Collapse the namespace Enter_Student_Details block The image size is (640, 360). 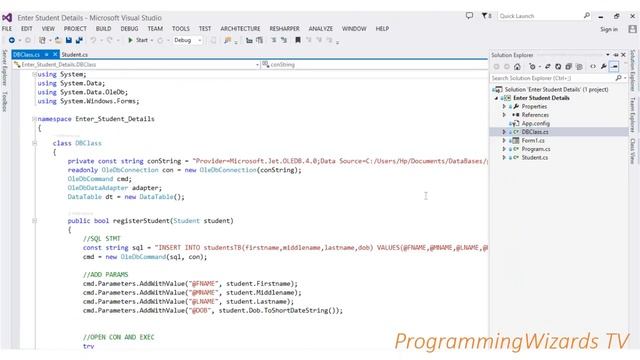point(34,119)
